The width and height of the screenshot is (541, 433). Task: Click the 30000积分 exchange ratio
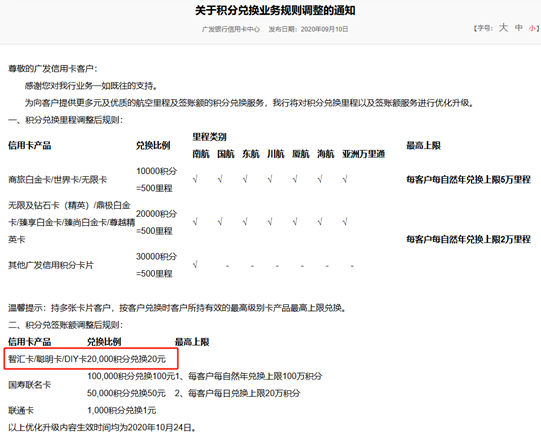156,257
